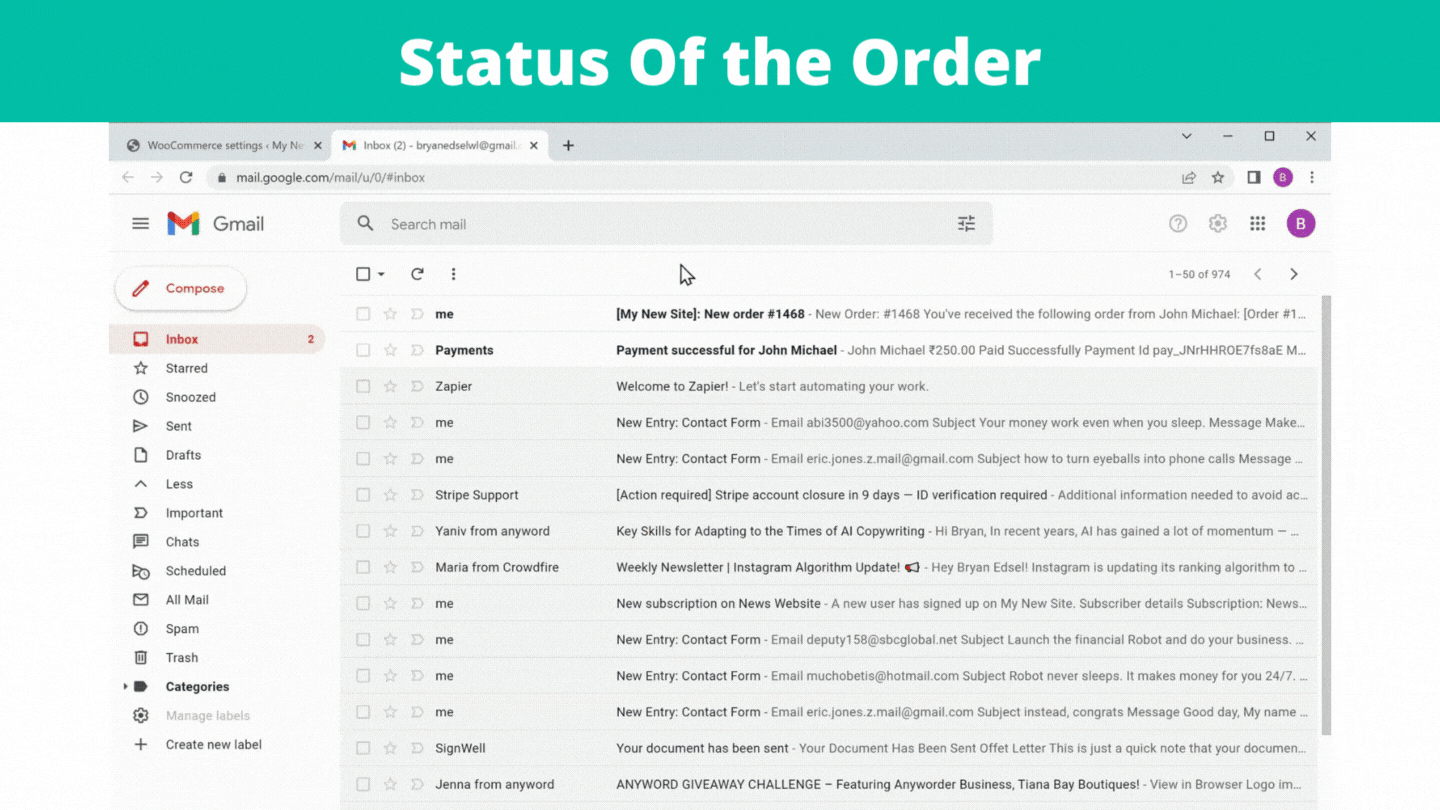Open Gmail settings gear icon

click(1217, 224)
